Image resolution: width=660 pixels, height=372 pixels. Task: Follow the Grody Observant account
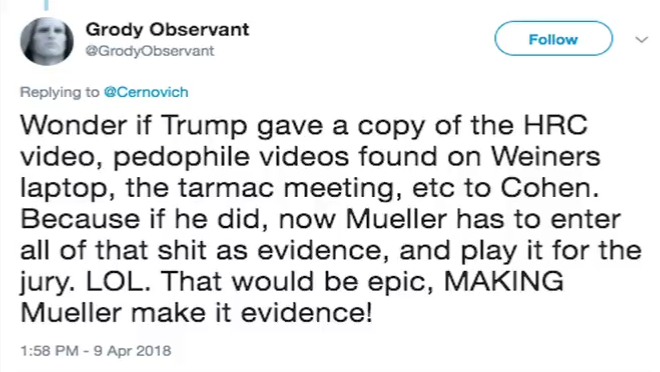pyautogui.click(x=553, y=39)
